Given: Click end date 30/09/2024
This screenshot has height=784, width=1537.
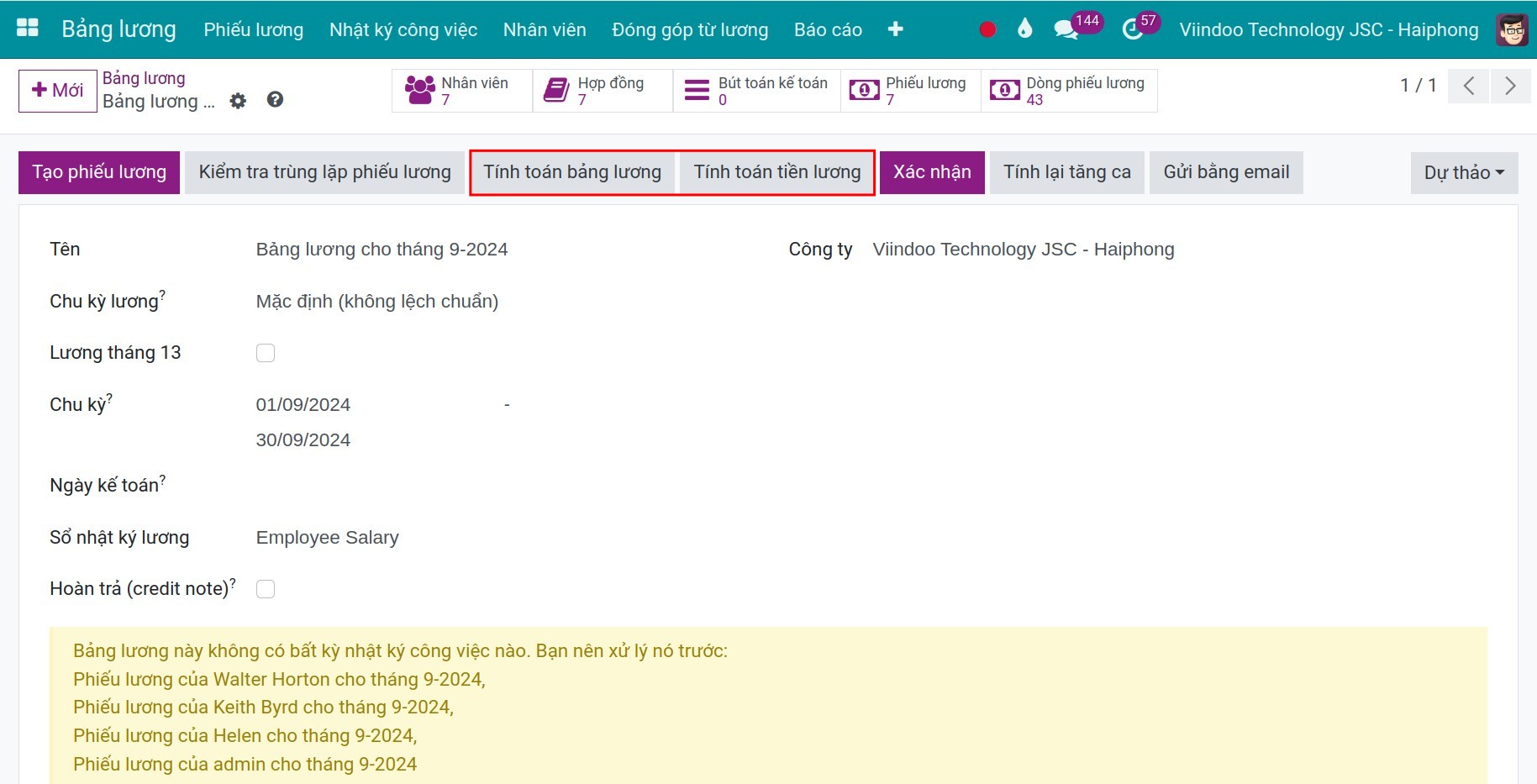Looking at the screenshot, I should [303, 440].
